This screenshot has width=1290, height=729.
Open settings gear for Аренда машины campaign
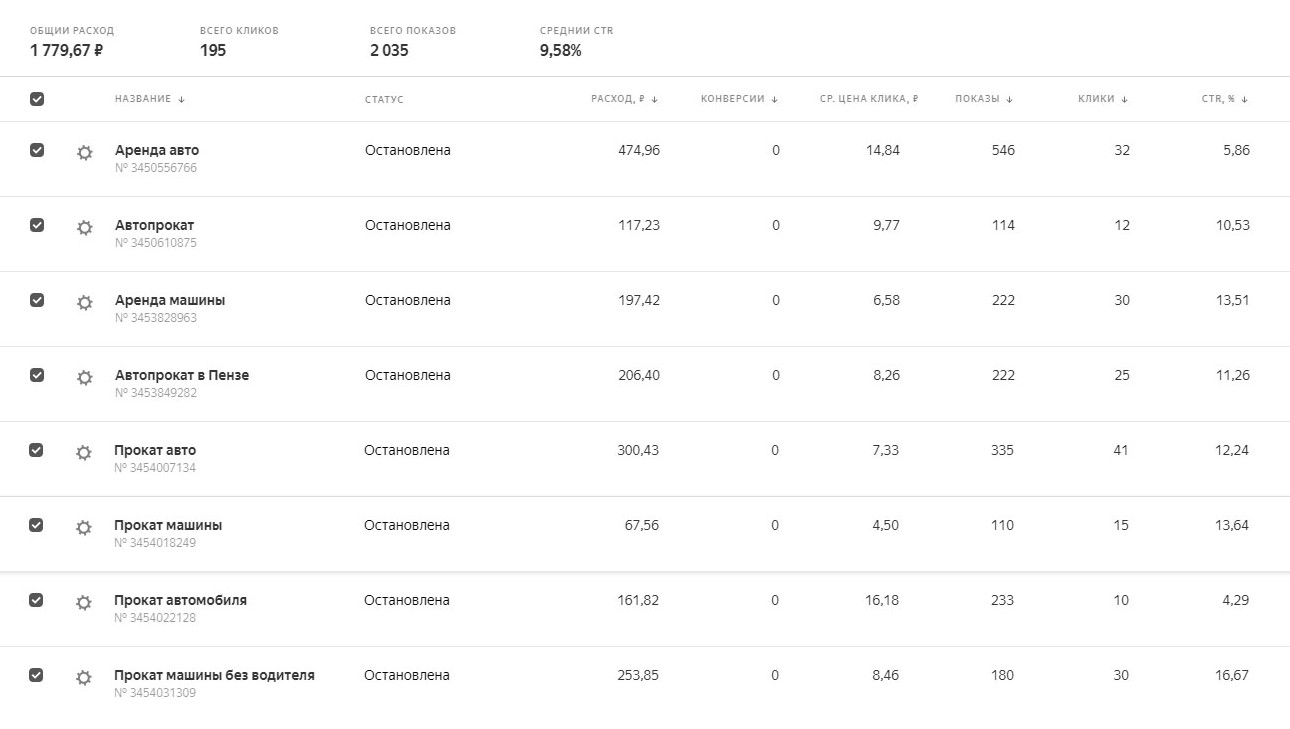[85, 302]
